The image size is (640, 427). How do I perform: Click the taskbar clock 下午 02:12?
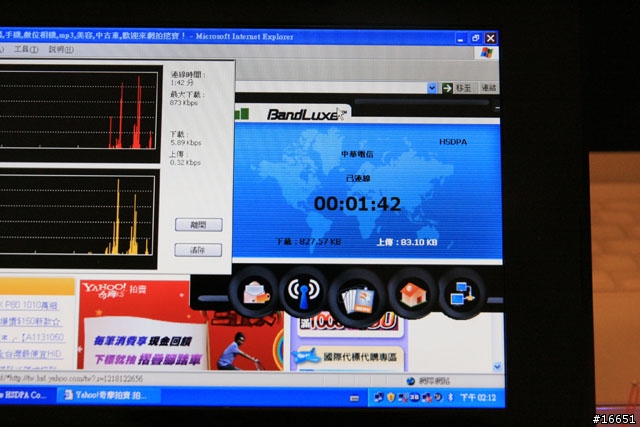(x=478, y=398)
